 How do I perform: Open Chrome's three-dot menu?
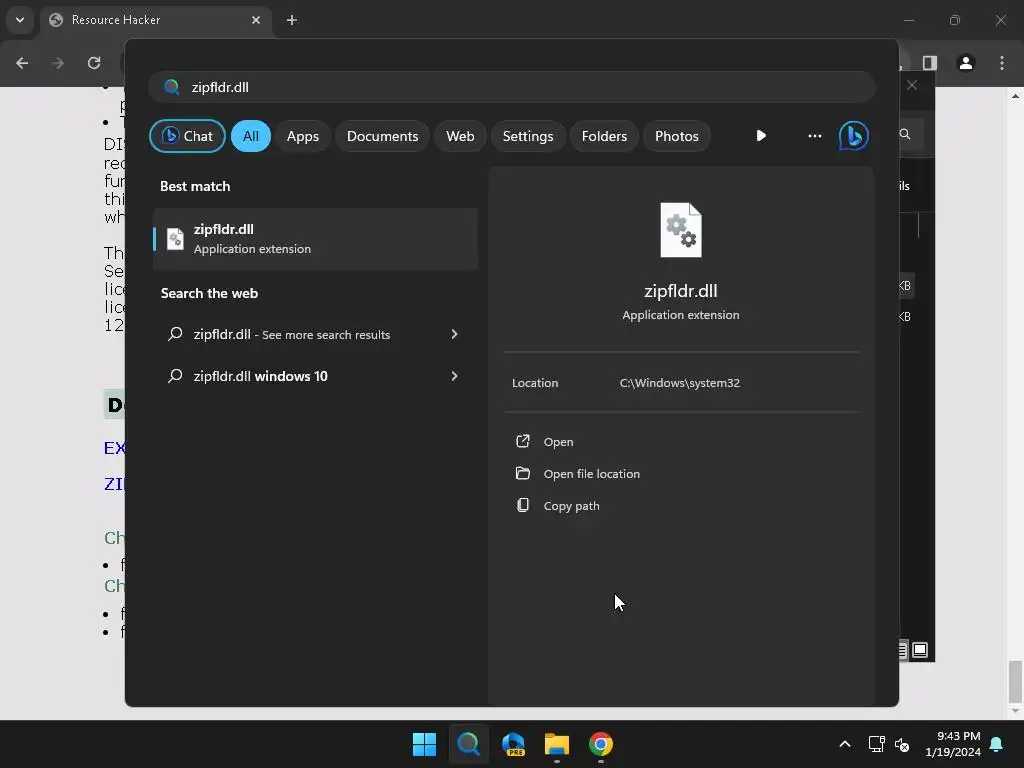[1002, 63]
